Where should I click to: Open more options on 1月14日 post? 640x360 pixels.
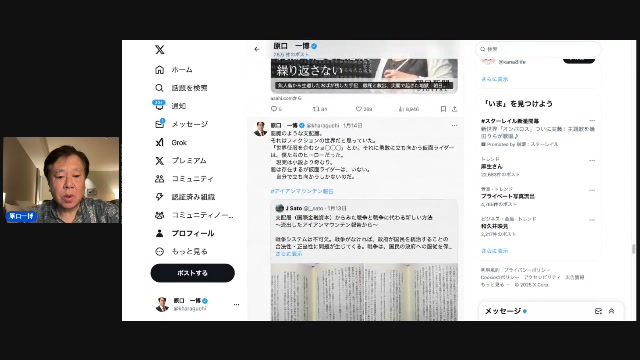click(454, 125)
